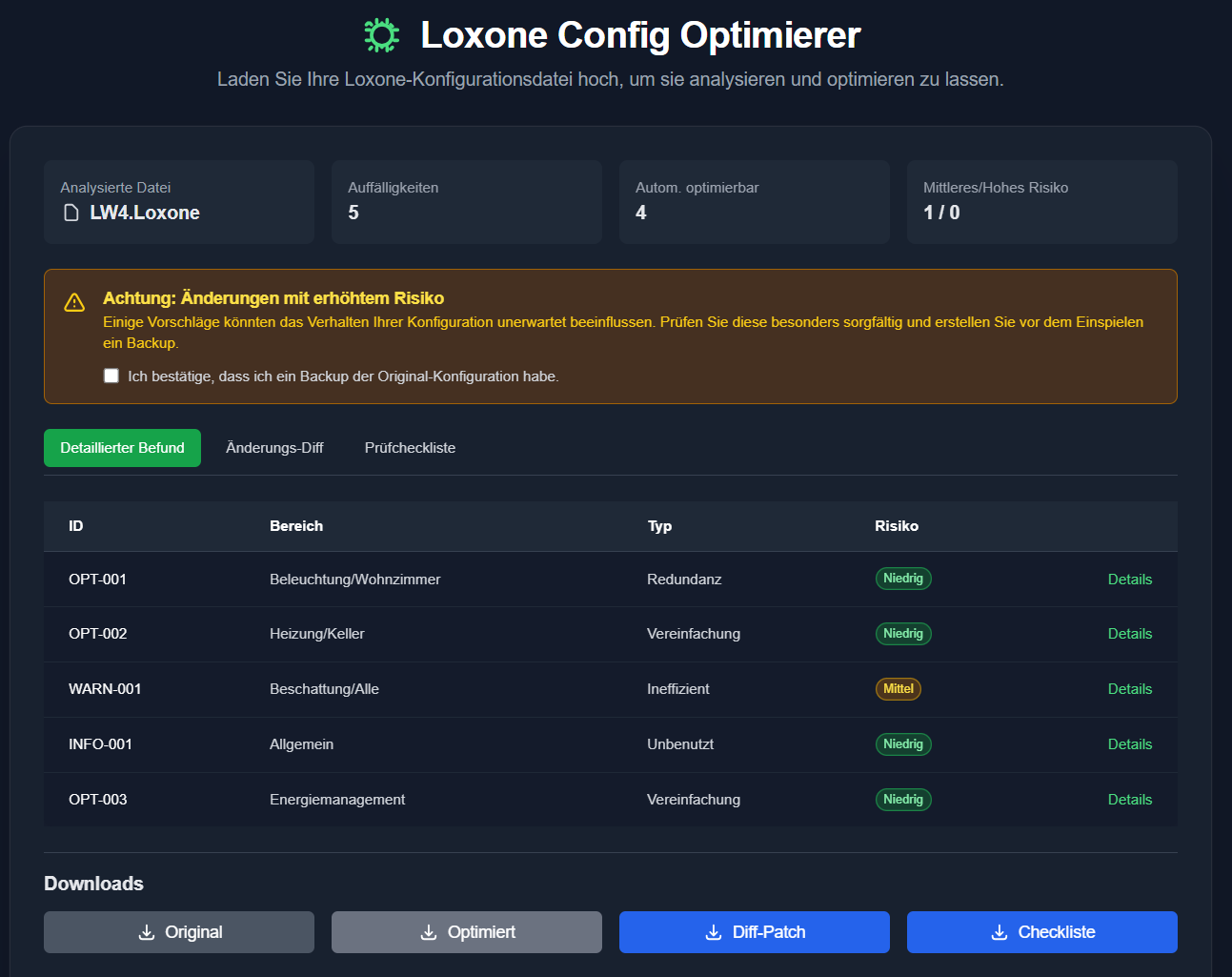Click the Autom. optimierbar count 4
Image resolution: width=1232 pixels, height=977 pixels.
(641, 213)
